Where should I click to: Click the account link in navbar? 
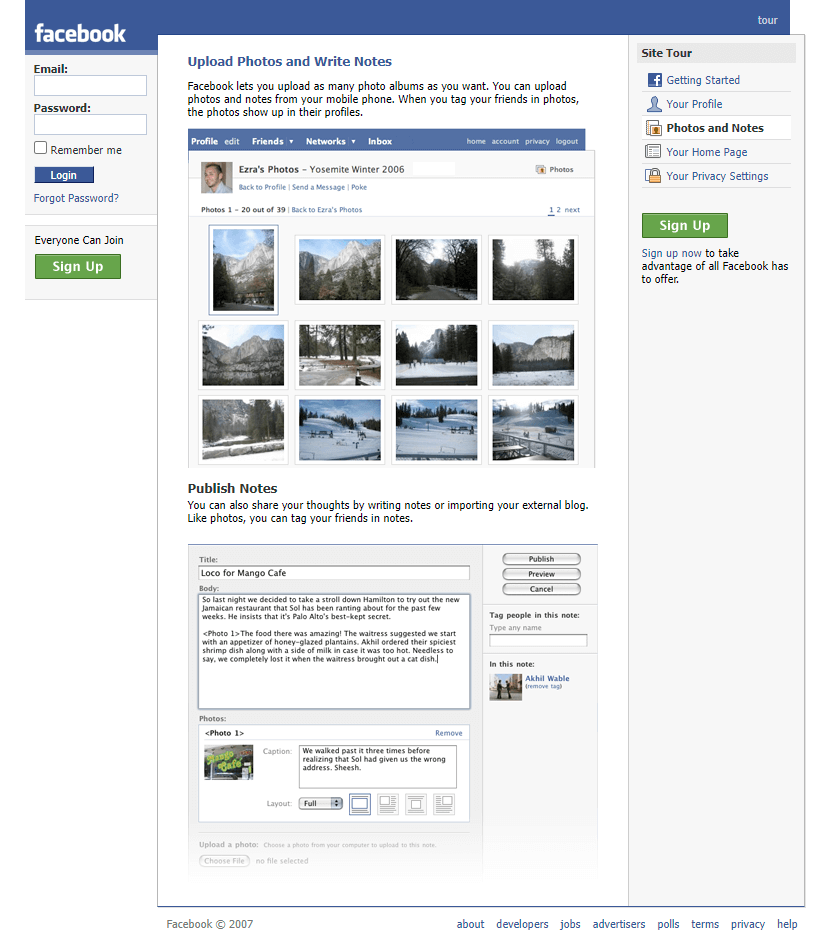[x=505, y=141]
